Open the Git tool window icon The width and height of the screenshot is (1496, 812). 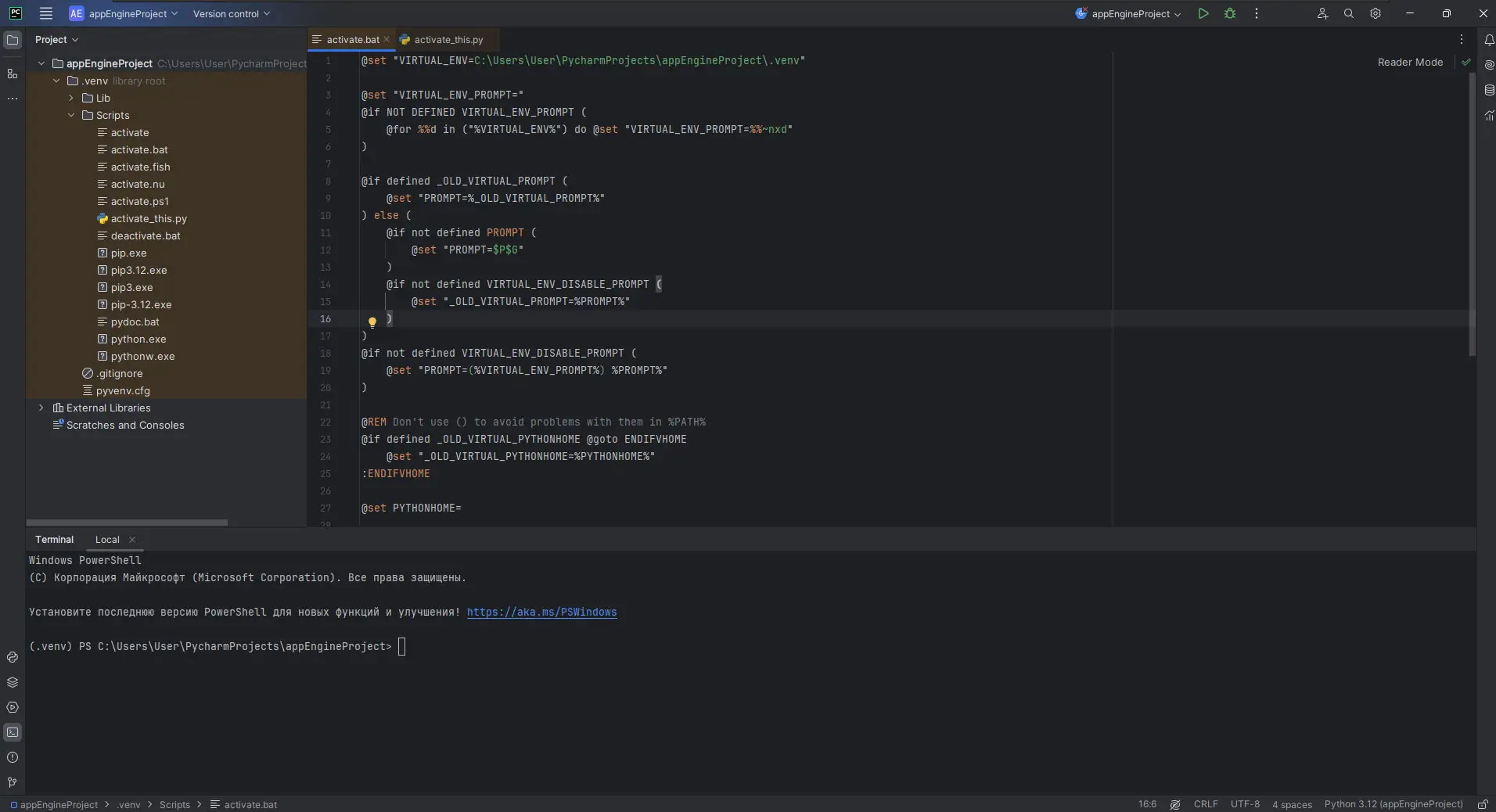click(13, 782)
